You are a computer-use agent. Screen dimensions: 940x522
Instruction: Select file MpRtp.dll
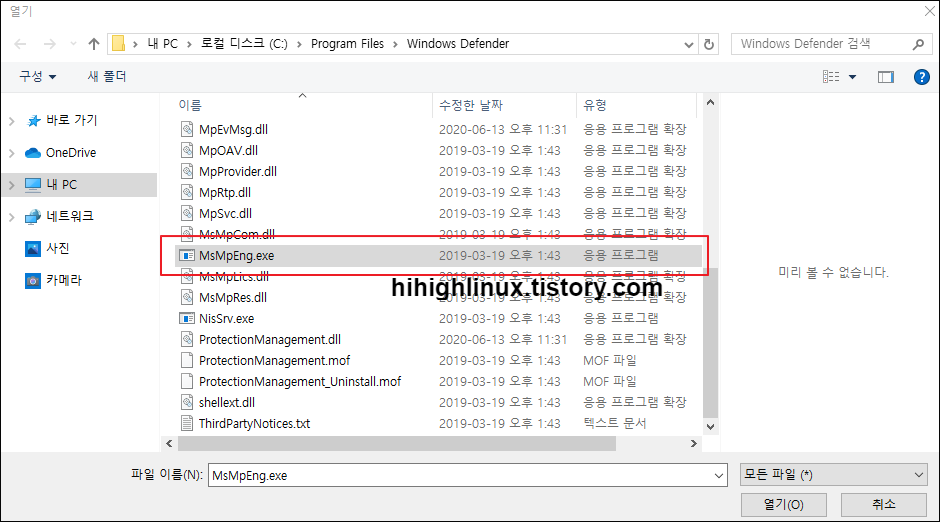(225, 192)
